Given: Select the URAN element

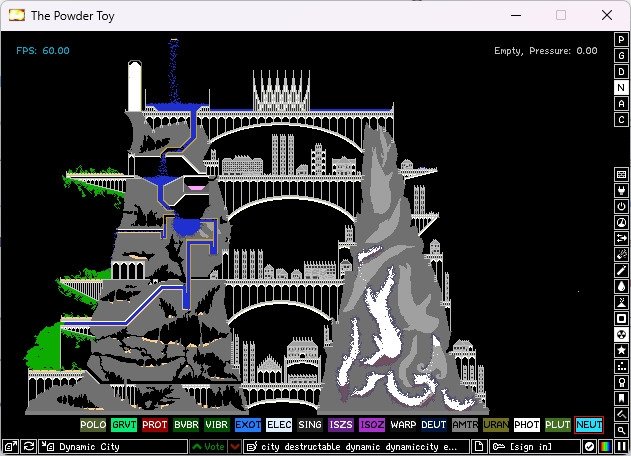Looking at the screenshot, I should 496,425.
